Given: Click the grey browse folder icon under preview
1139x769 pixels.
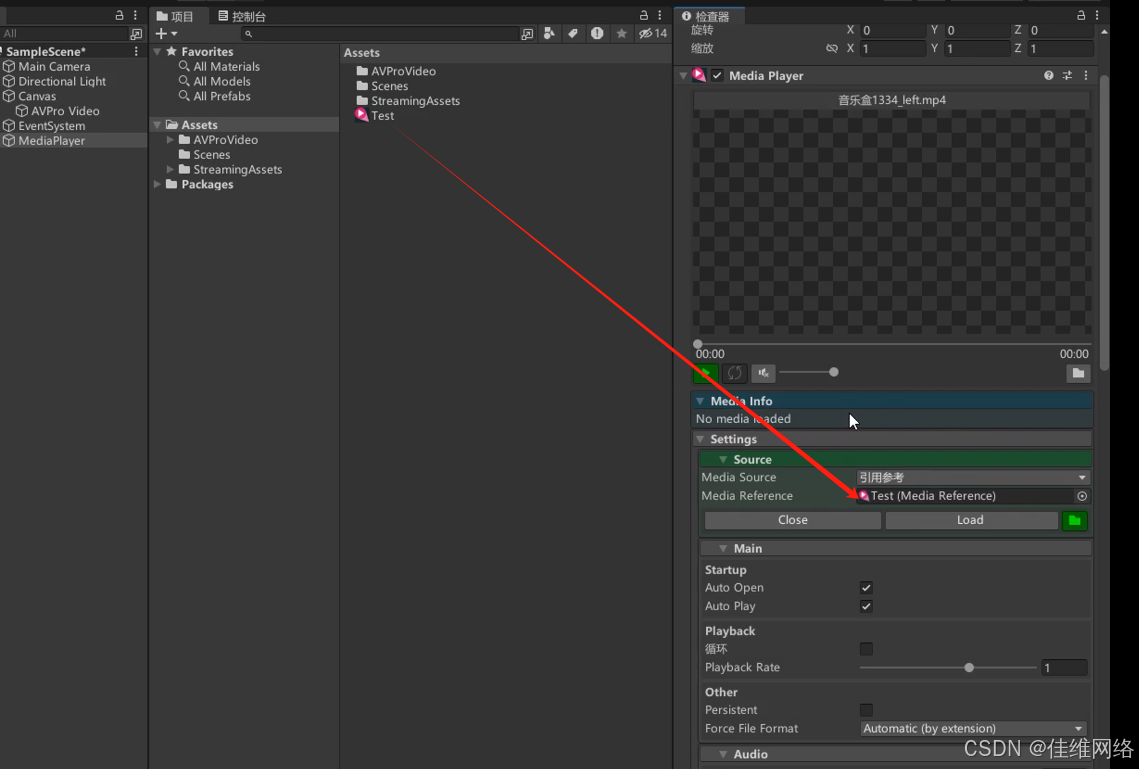Looking at the screenshot, I should click(x=1078, y=373).
